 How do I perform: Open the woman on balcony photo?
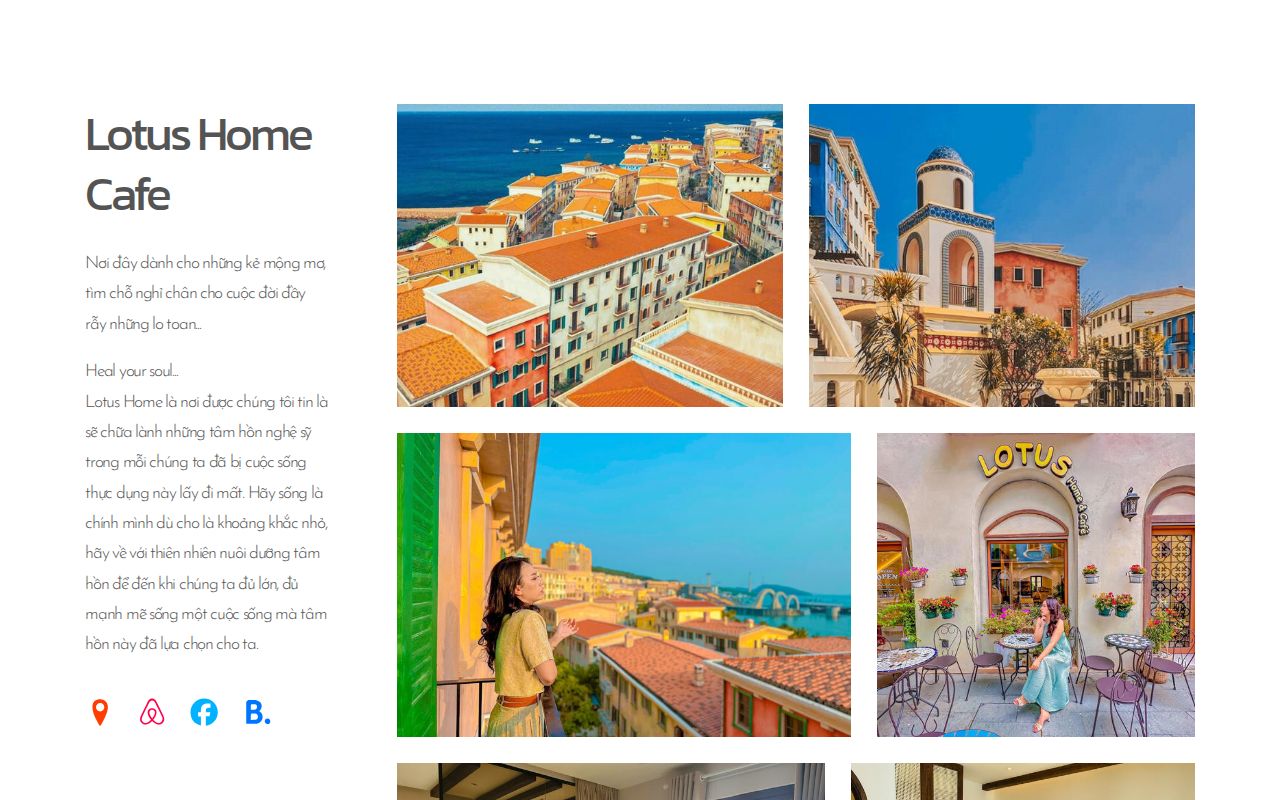click(624, 585)
